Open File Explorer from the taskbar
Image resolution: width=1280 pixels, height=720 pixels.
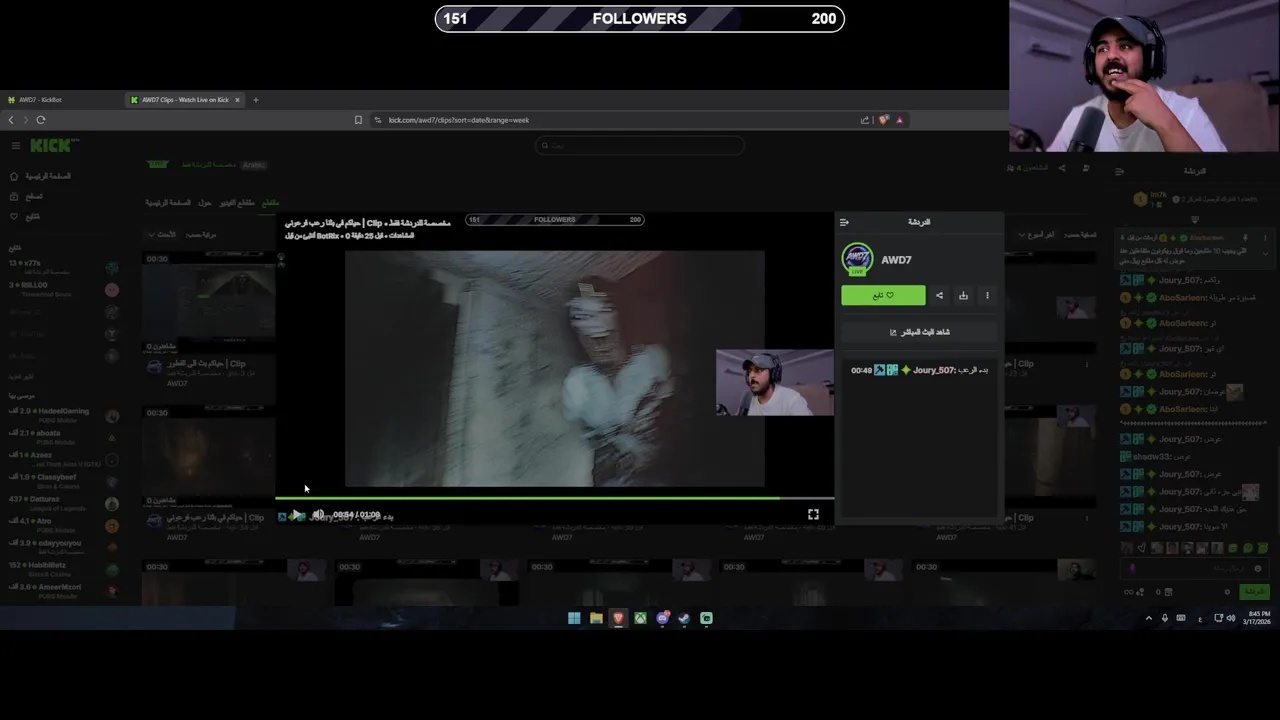pyautogui.click(x=596, y=618)
